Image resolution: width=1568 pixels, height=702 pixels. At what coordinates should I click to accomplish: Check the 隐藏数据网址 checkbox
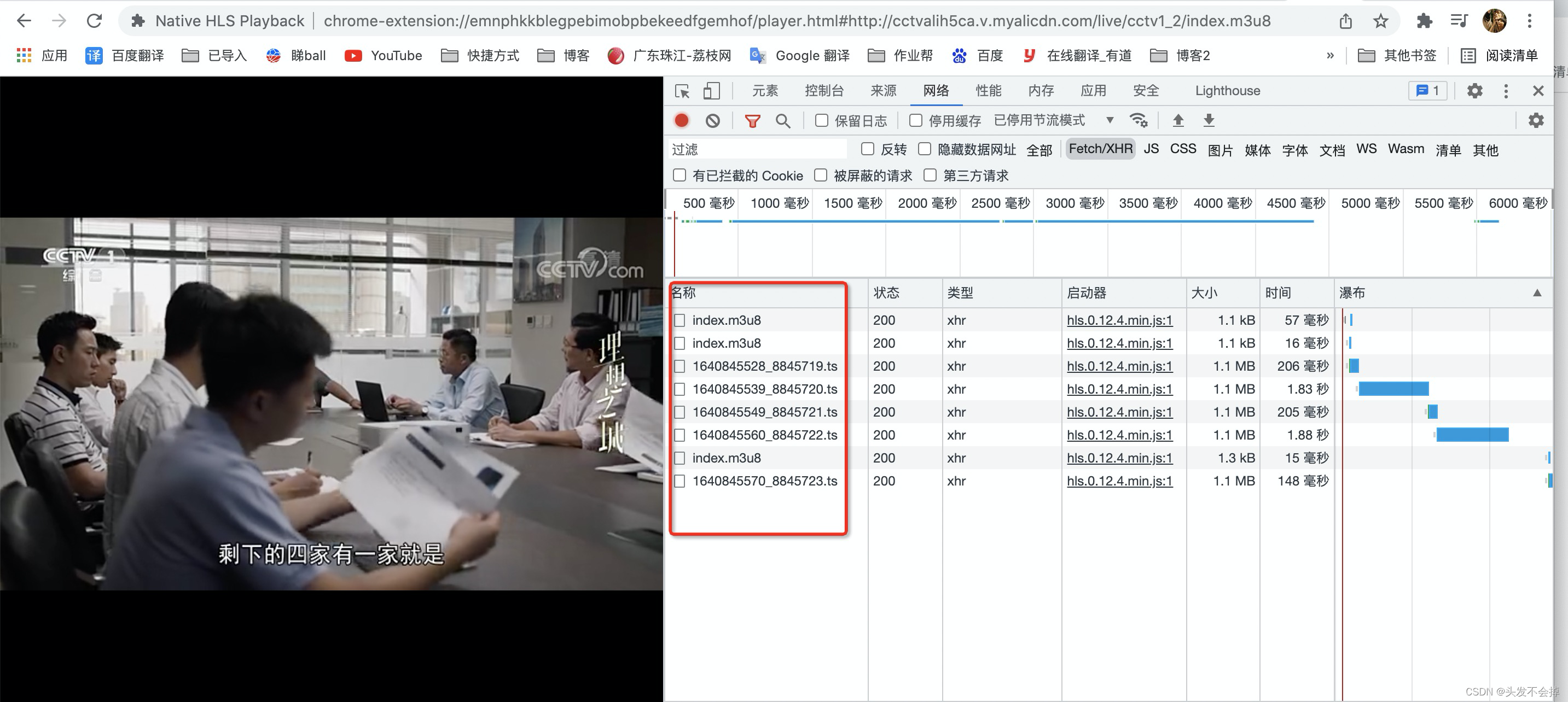click(x=925, y=149)
